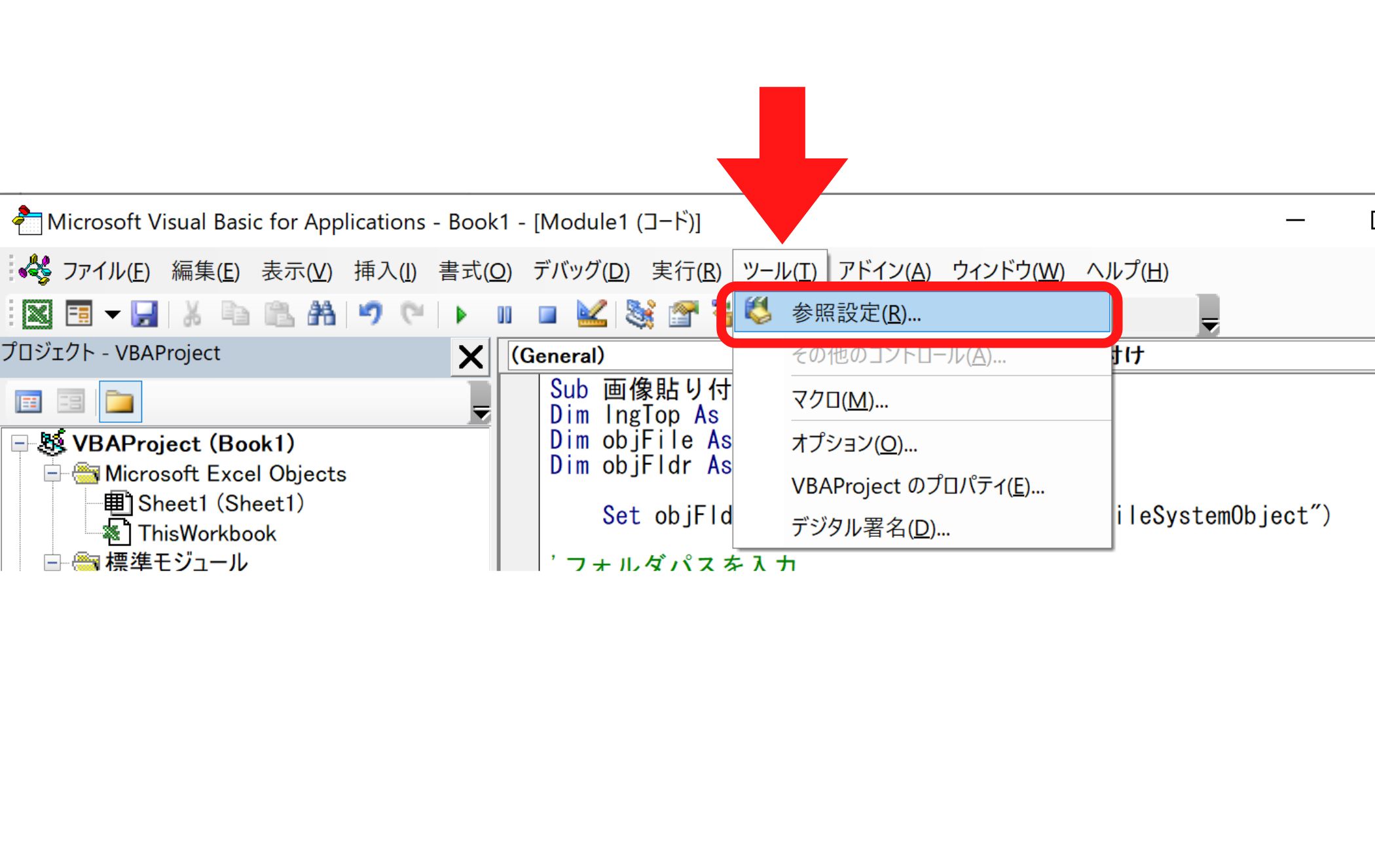Open the Project Explorer toolbar icon
Screen dimensions: 1375x868
point(640,315)
